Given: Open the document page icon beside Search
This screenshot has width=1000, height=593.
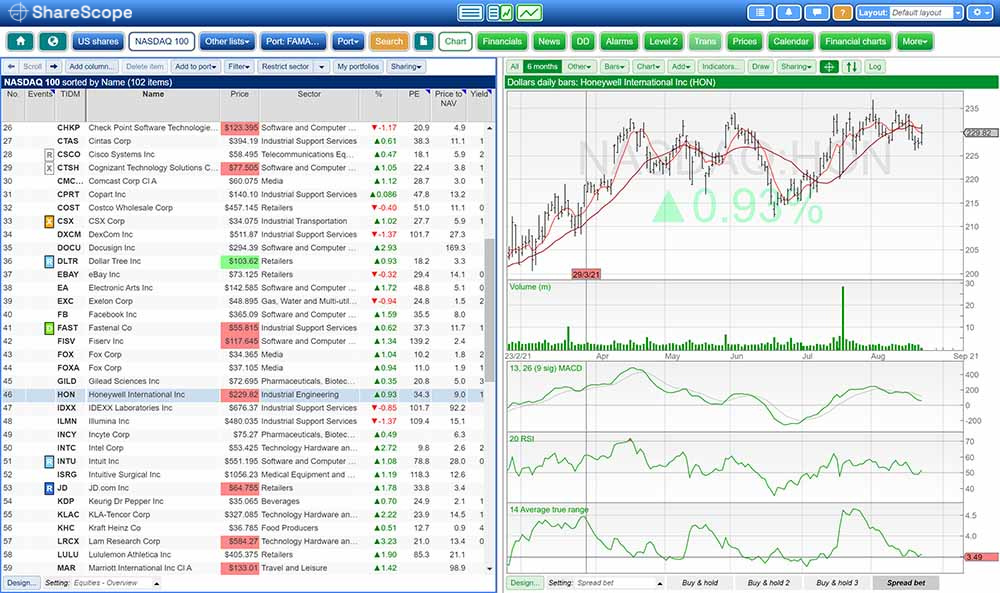Looking at the screenshot, I should tap(424, 42).
